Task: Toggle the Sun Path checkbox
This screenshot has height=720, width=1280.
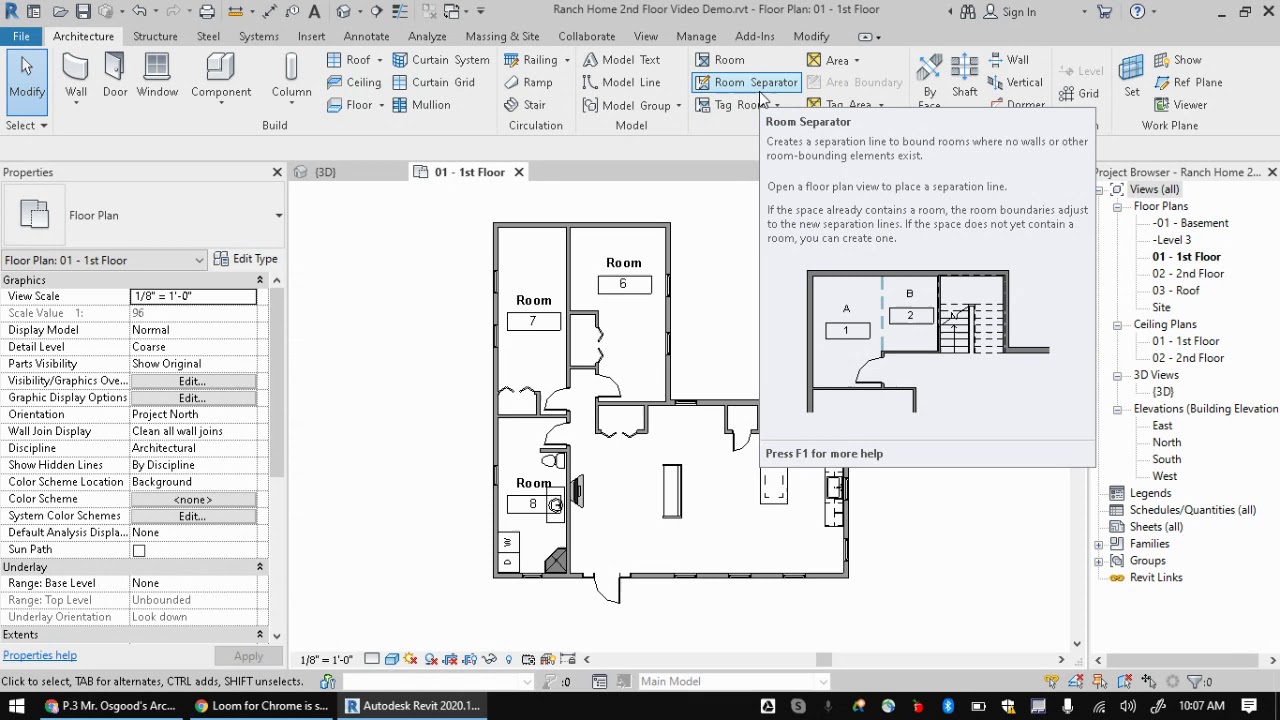Action: [x=139, y=550]
